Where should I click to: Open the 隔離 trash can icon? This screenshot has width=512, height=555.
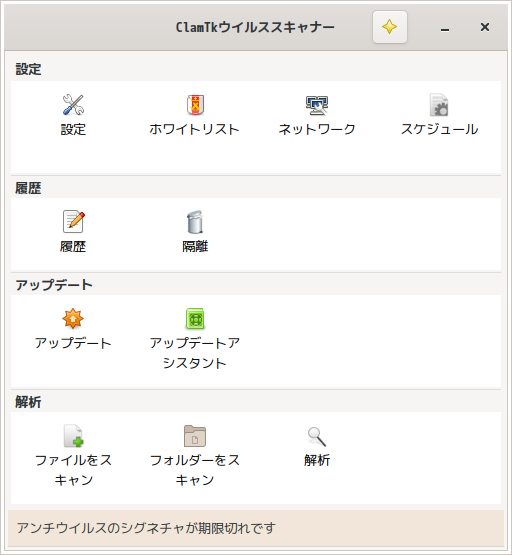tap(195, 222)
